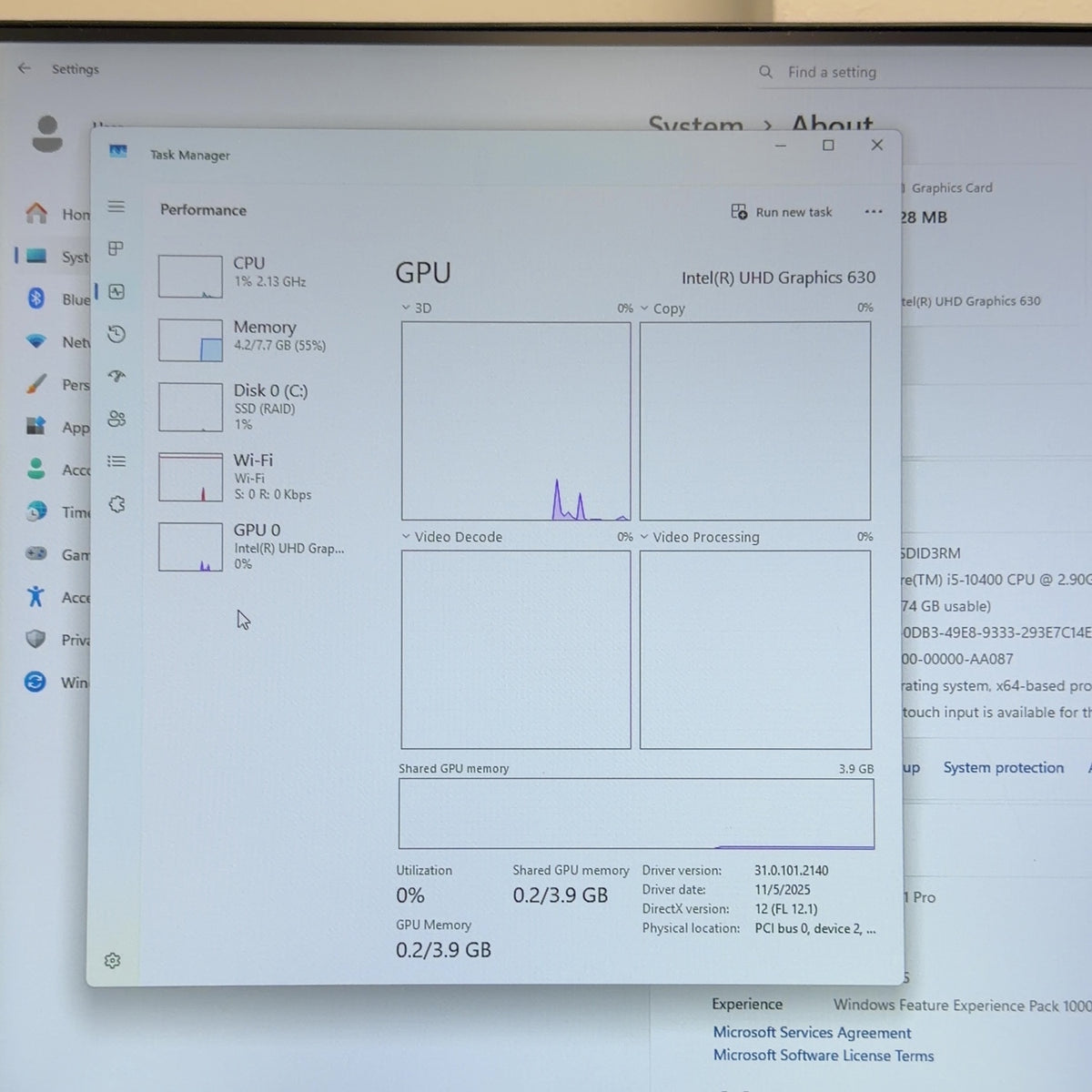
Task: Click the three-dot more options button
Action: coord(874,211)
